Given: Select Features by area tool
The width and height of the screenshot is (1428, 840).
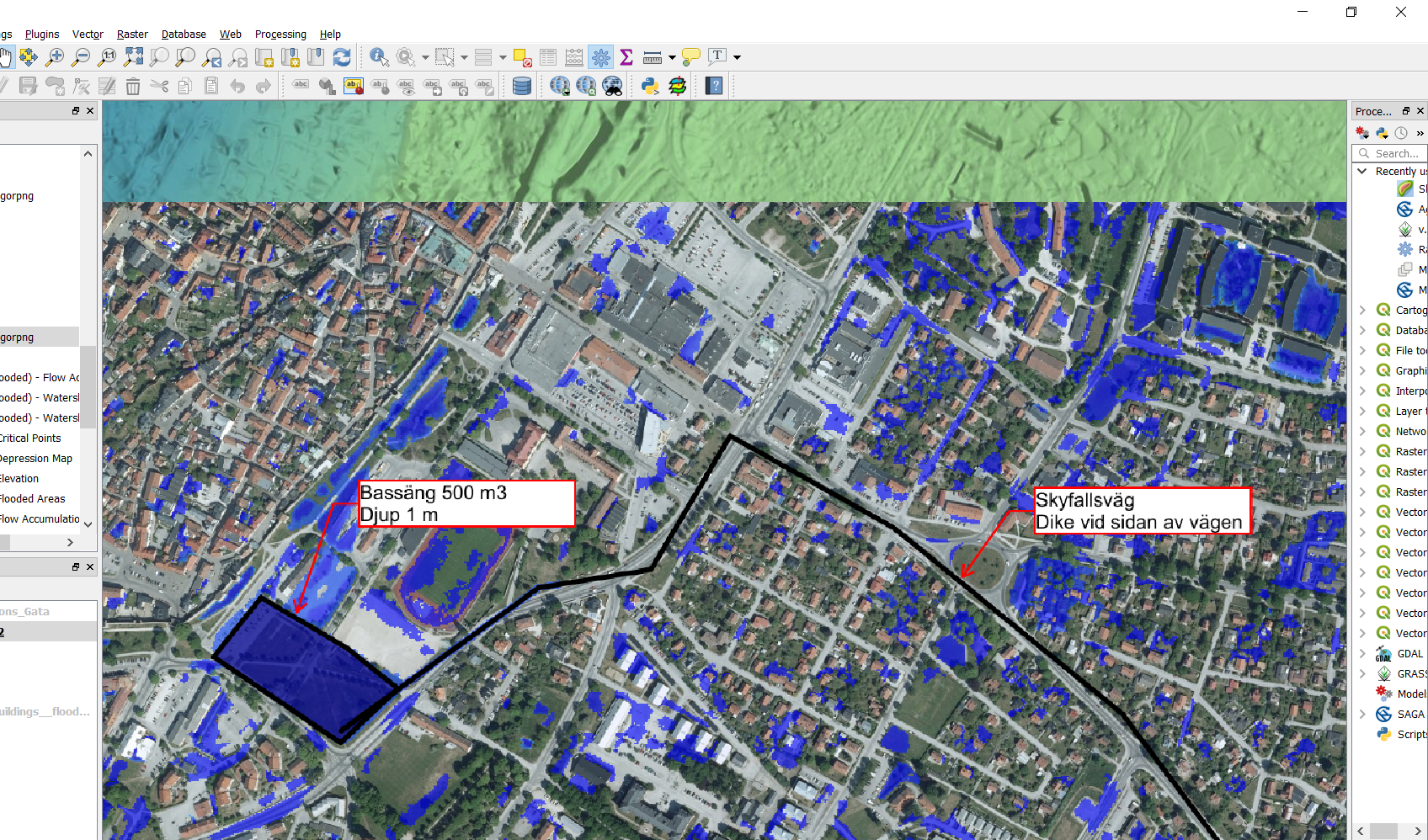Looking at the screenshot, I should point(445,57).
